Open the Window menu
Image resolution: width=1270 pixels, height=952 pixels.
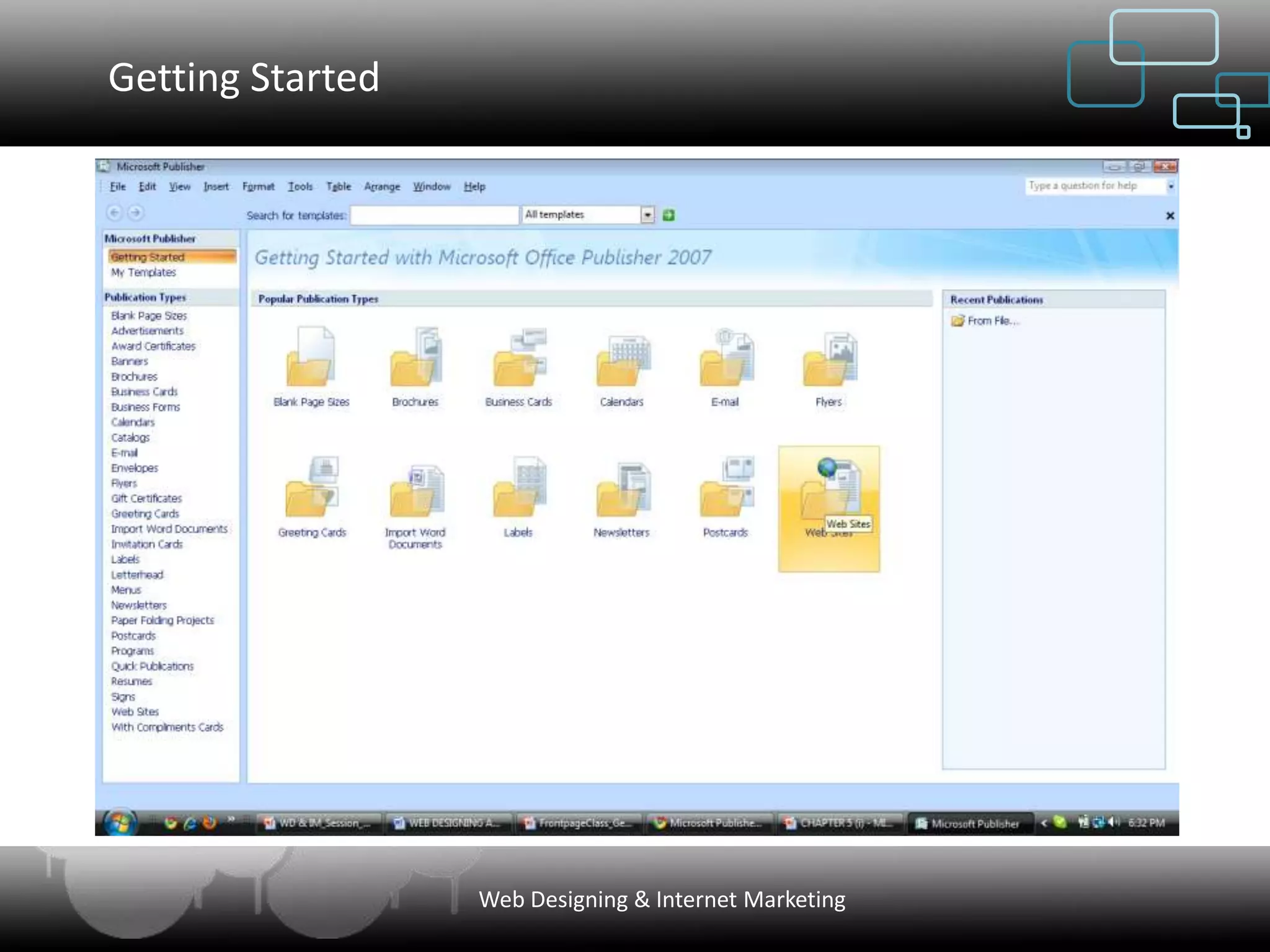(432, 187)
